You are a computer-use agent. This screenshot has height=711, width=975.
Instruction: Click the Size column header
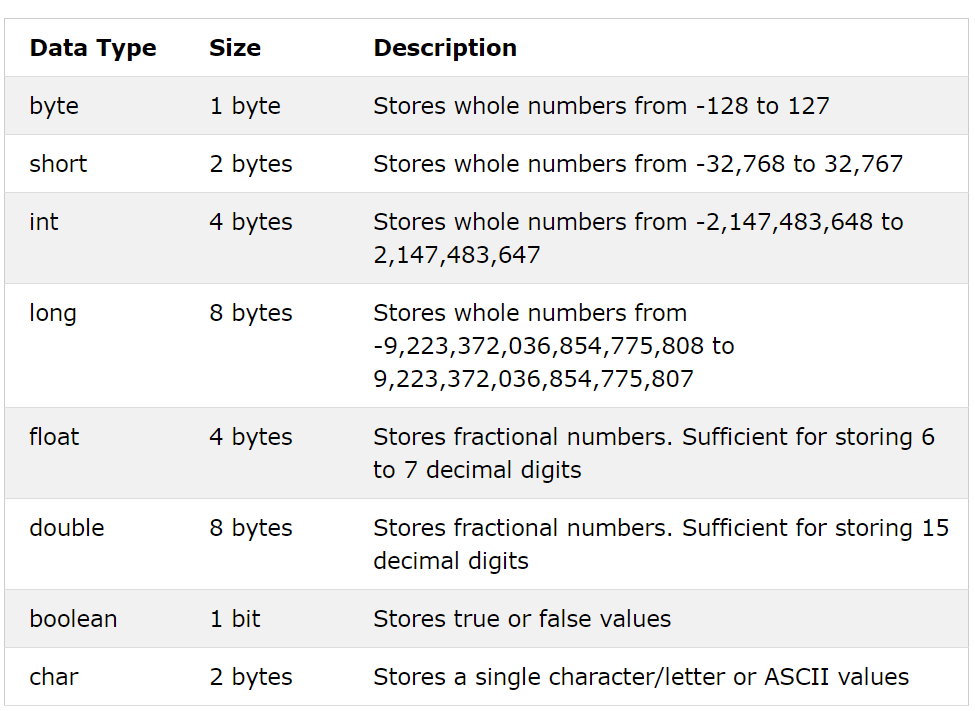coord(235,48)
